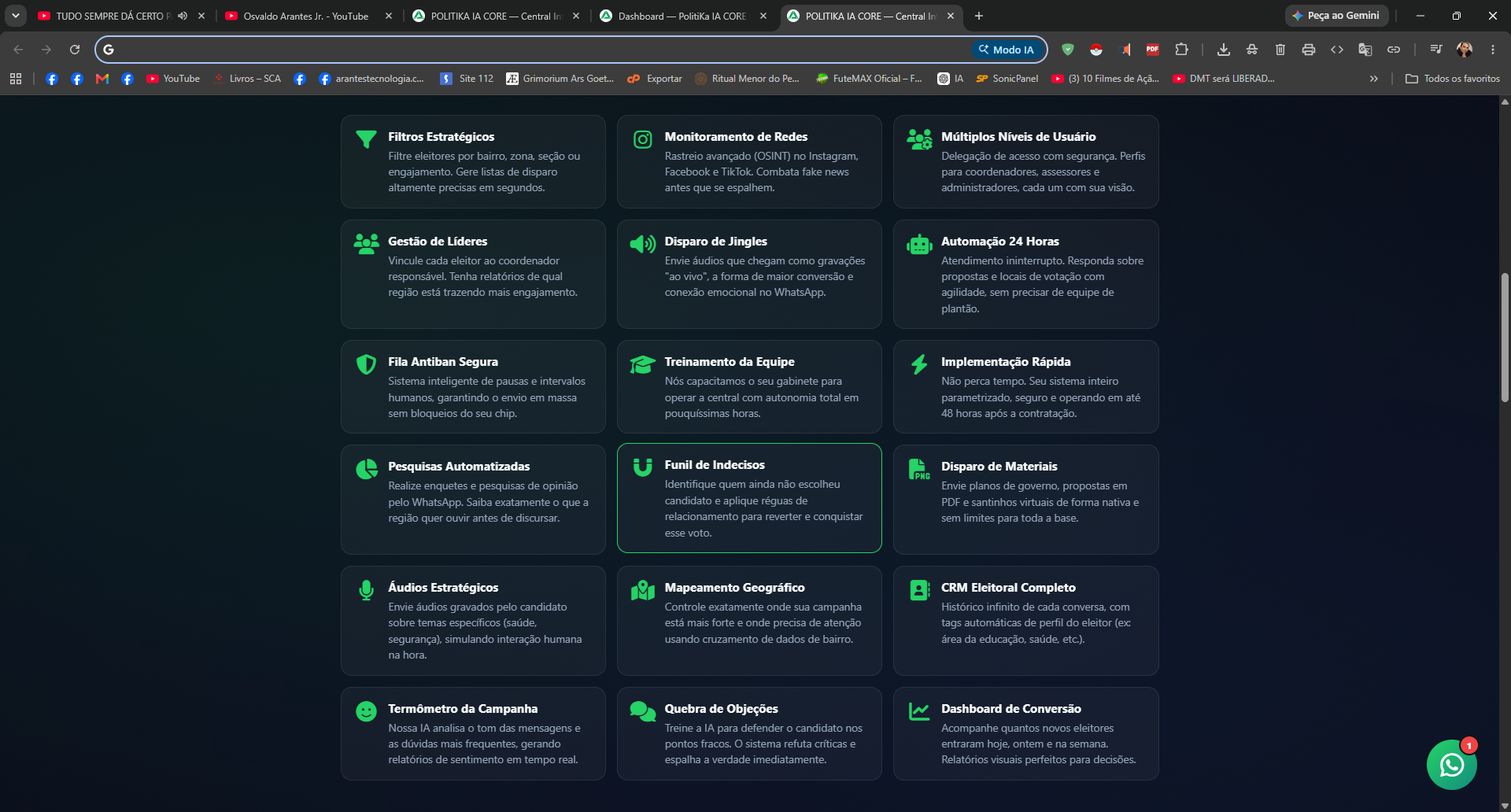Viewport: 1511px width, 812px height.
Task: Reload the current page
Action: 75,50
